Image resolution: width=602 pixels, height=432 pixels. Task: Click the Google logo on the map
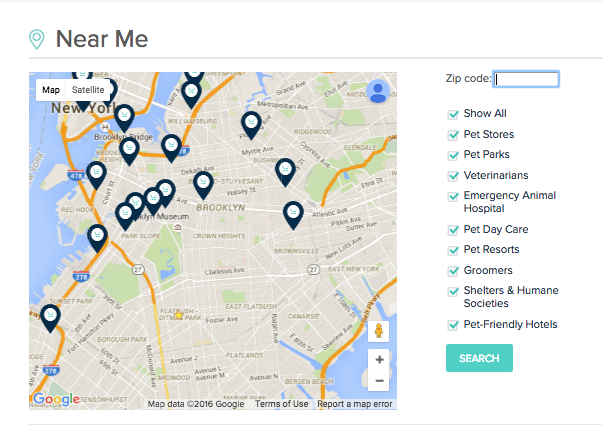[x=55, y=399]
